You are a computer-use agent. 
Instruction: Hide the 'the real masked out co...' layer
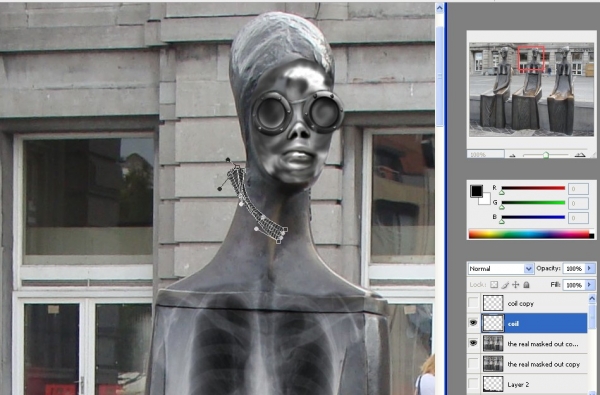(x=473, y=343)
